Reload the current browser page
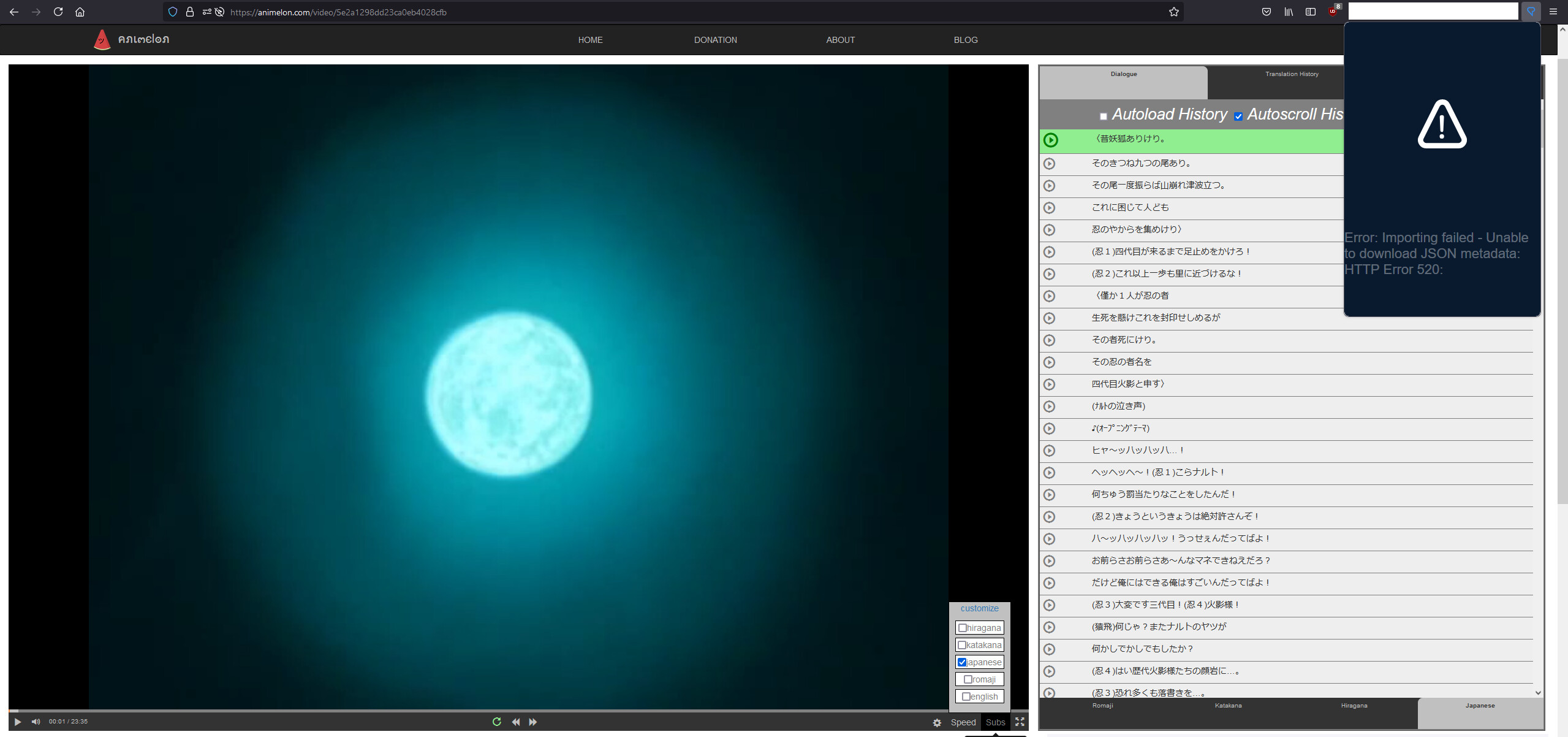This screenshot has width=1568, height=737. coord(58,12)
